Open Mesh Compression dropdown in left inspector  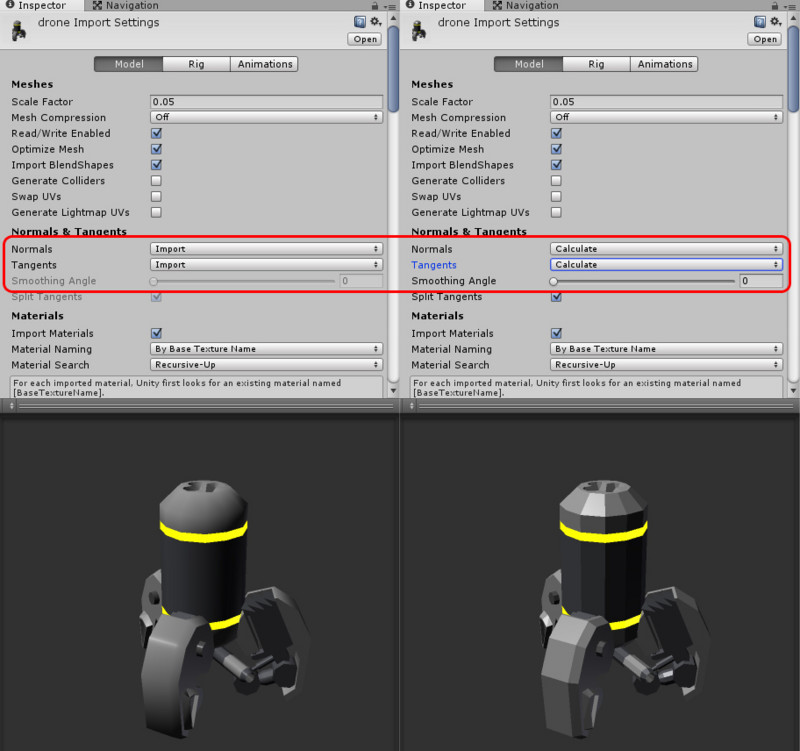click(x=266, y=117)
